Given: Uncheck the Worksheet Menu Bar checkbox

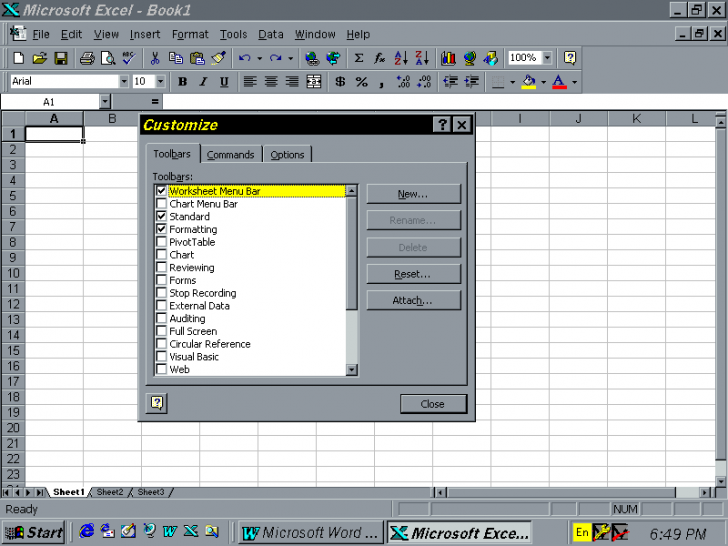Looking at the screenshot, I should coord(161,191).
